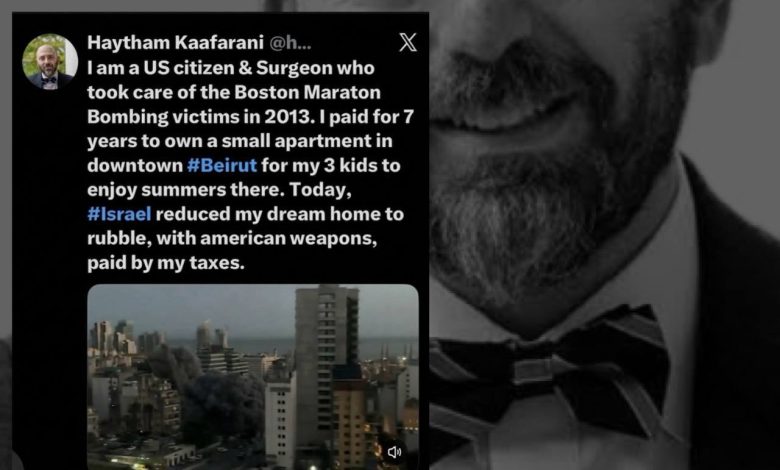Open the #Beirut hashtag link
Viewport: 780px width, 470px height.
point(222,165)
